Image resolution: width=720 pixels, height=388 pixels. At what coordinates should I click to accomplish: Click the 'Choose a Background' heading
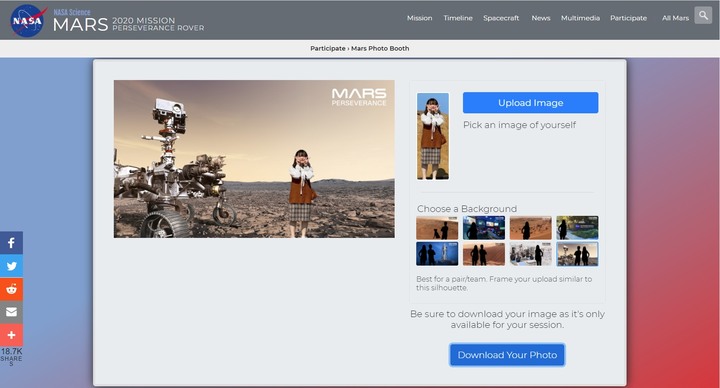tap(467, 208)
